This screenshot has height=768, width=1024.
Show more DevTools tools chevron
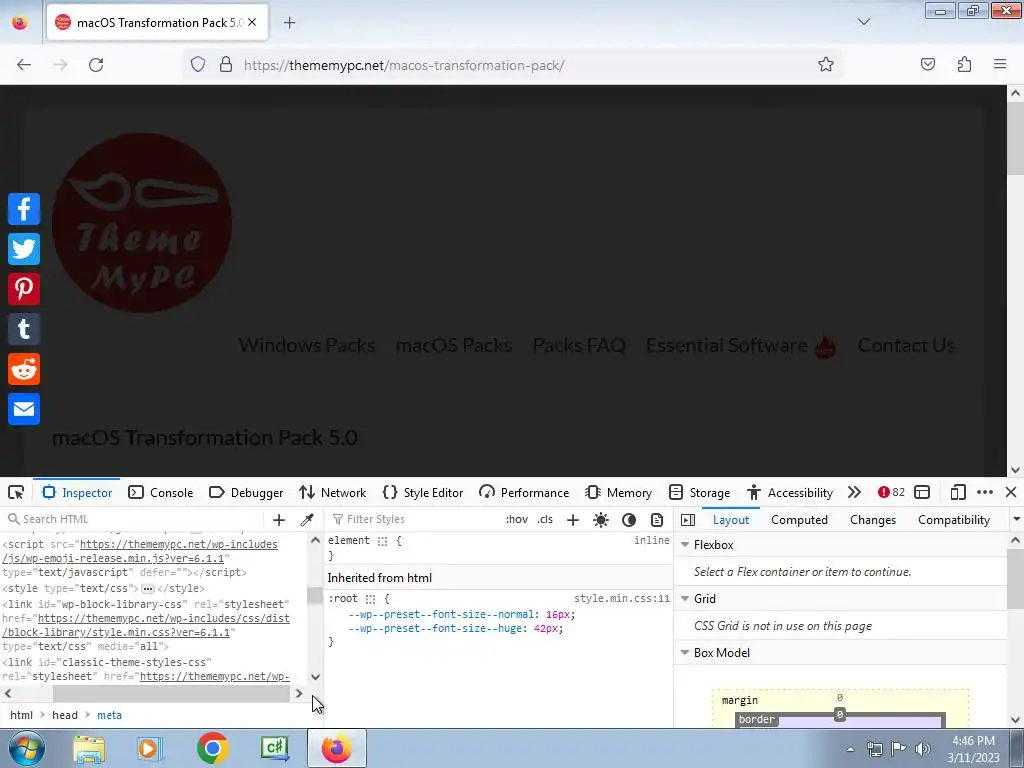(x=854, y=492)
